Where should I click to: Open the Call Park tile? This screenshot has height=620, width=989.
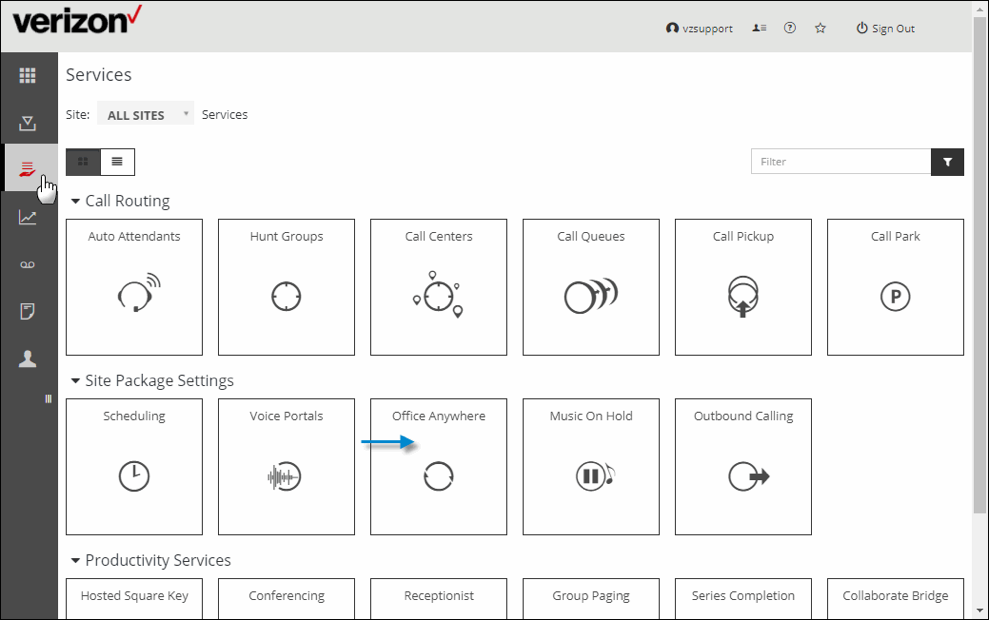895,287
